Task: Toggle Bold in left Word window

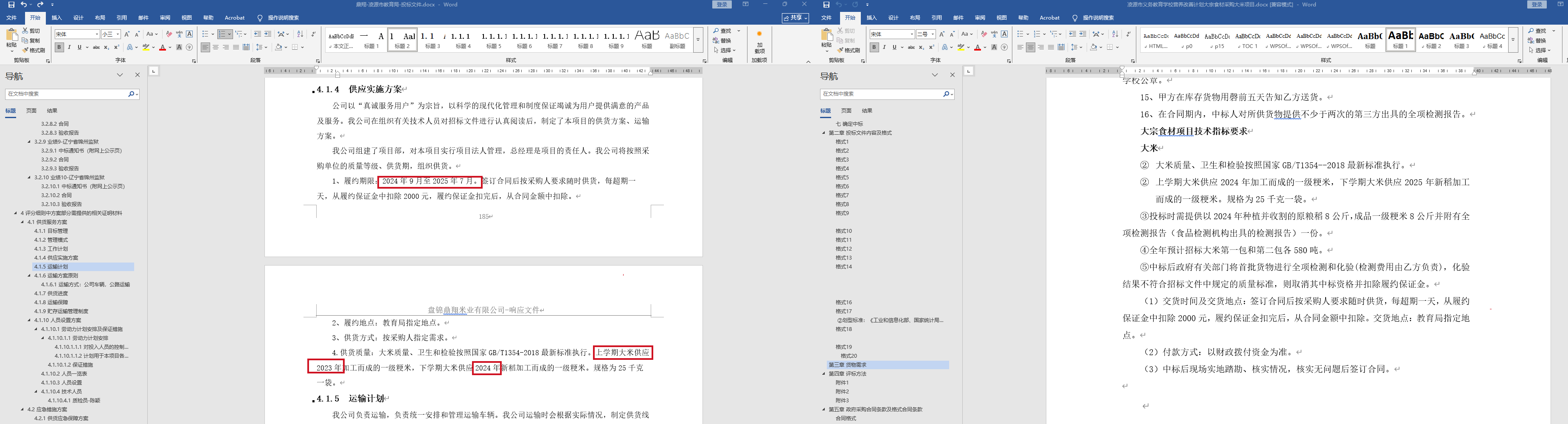Action: tap(59, 47)
